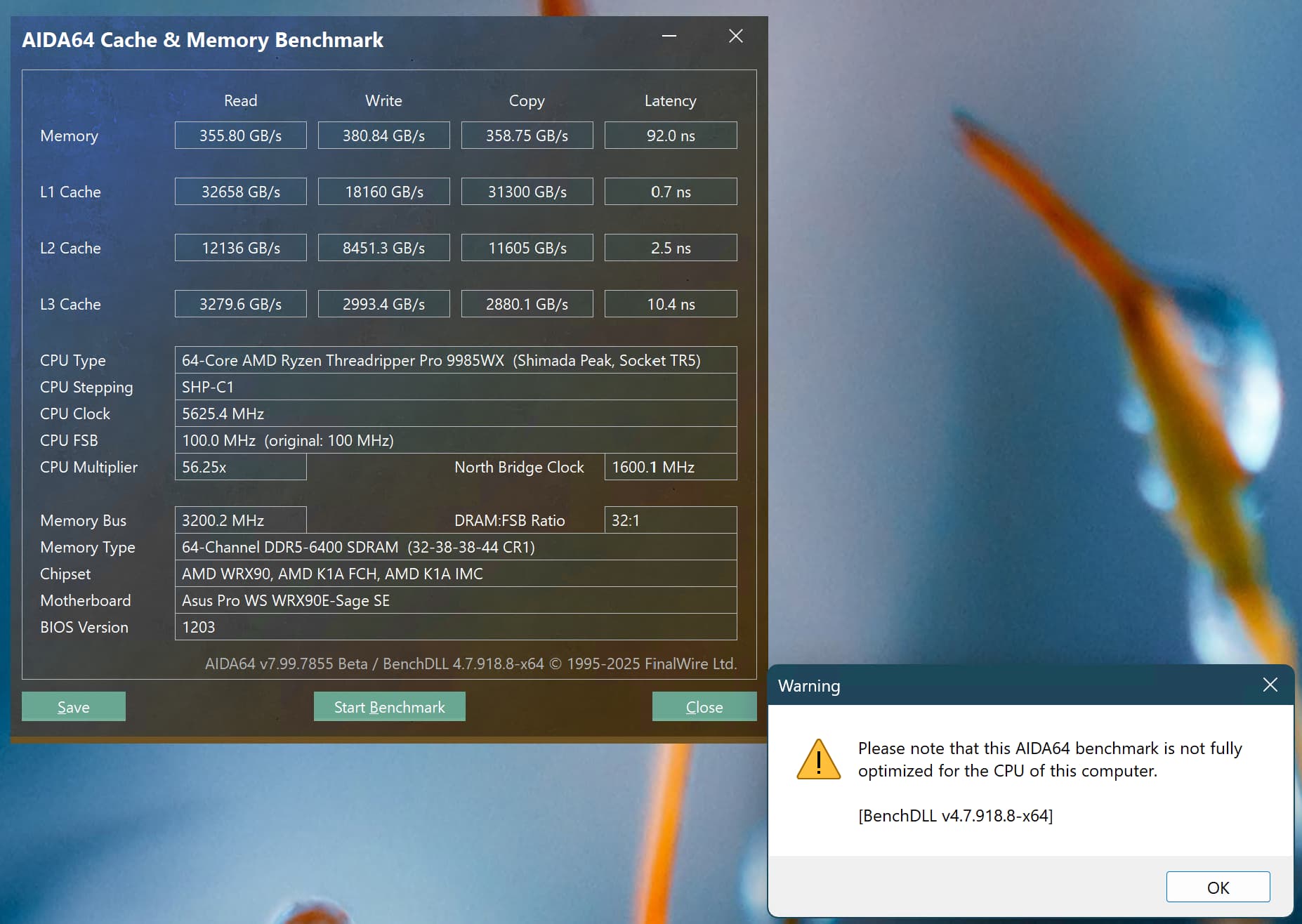This screenshot has width=1302, height=924.
Task: Click the Memory Latency 92.0 ns field
Action: [x=670, y=136]
